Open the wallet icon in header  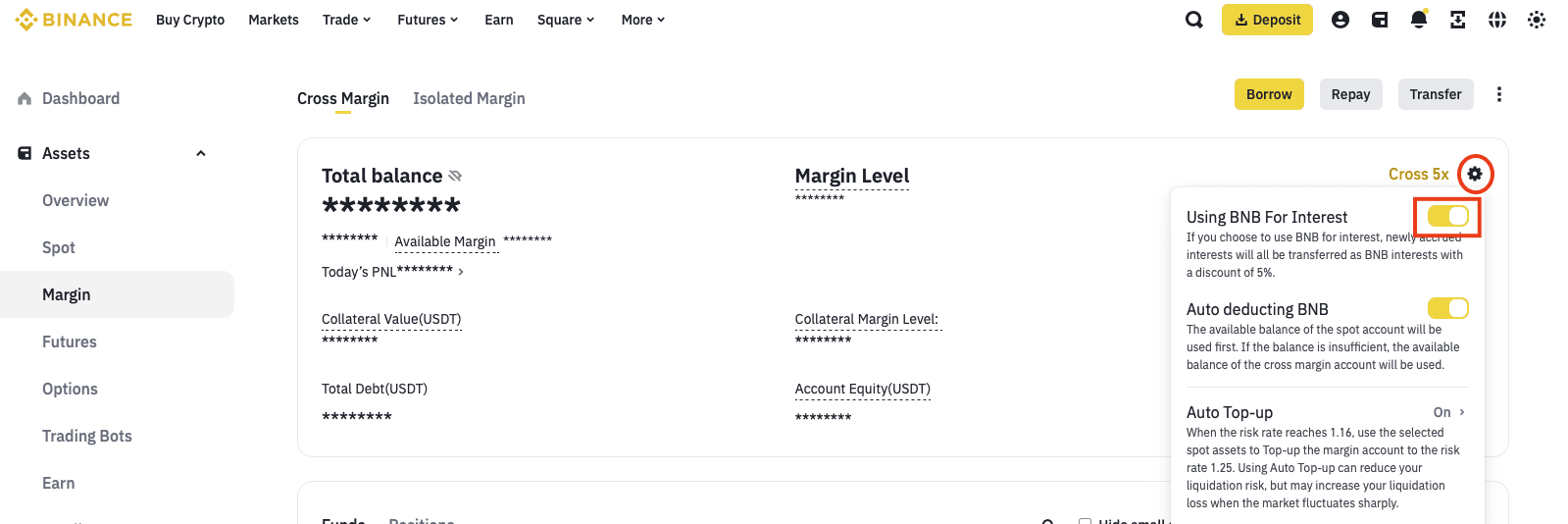coord(1380,20)
